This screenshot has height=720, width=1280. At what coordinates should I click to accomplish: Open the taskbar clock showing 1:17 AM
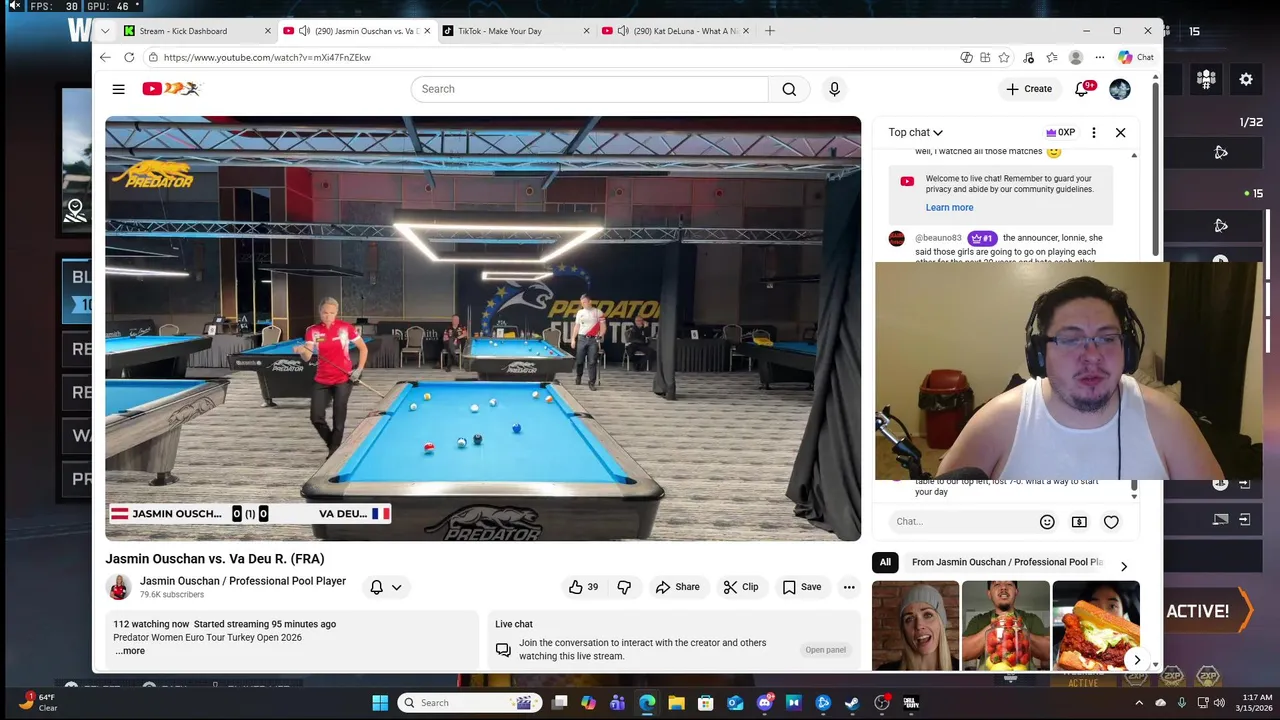pos(1256,703)
